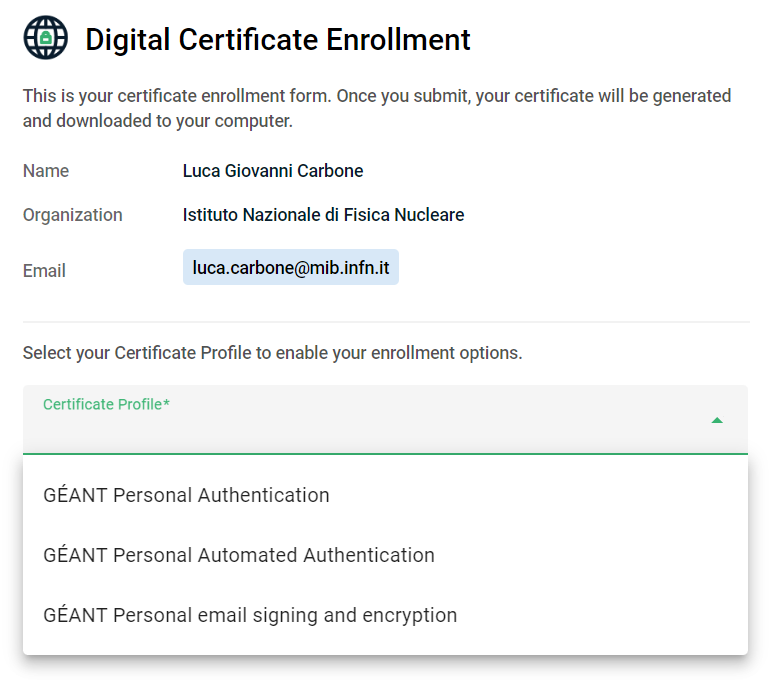This screenshot has height=689, width=770.
Task: Click the Select your Certificate Profile instruction
Action: (x=273, y=353)
